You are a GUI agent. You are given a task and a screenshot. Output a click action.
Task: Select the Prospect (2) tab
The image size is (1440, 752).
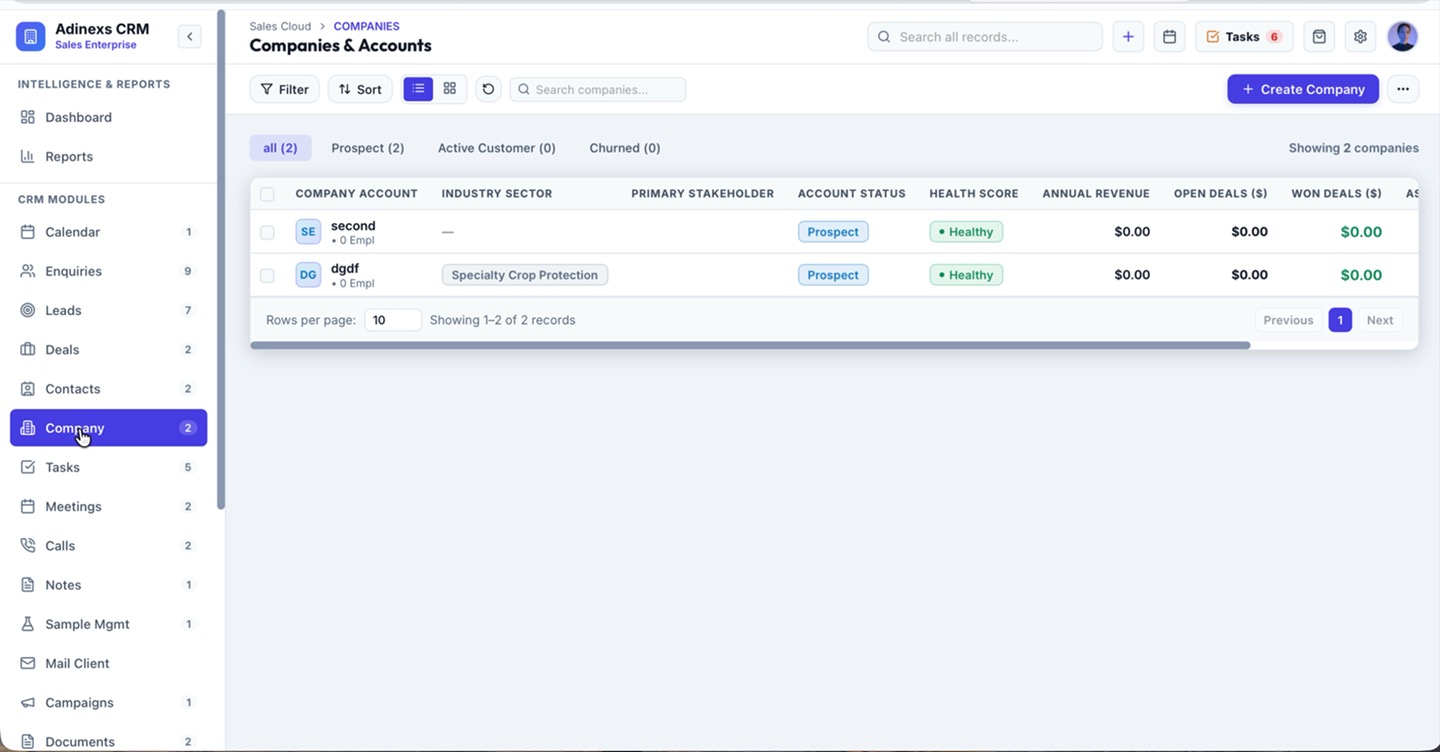(368, 148)
